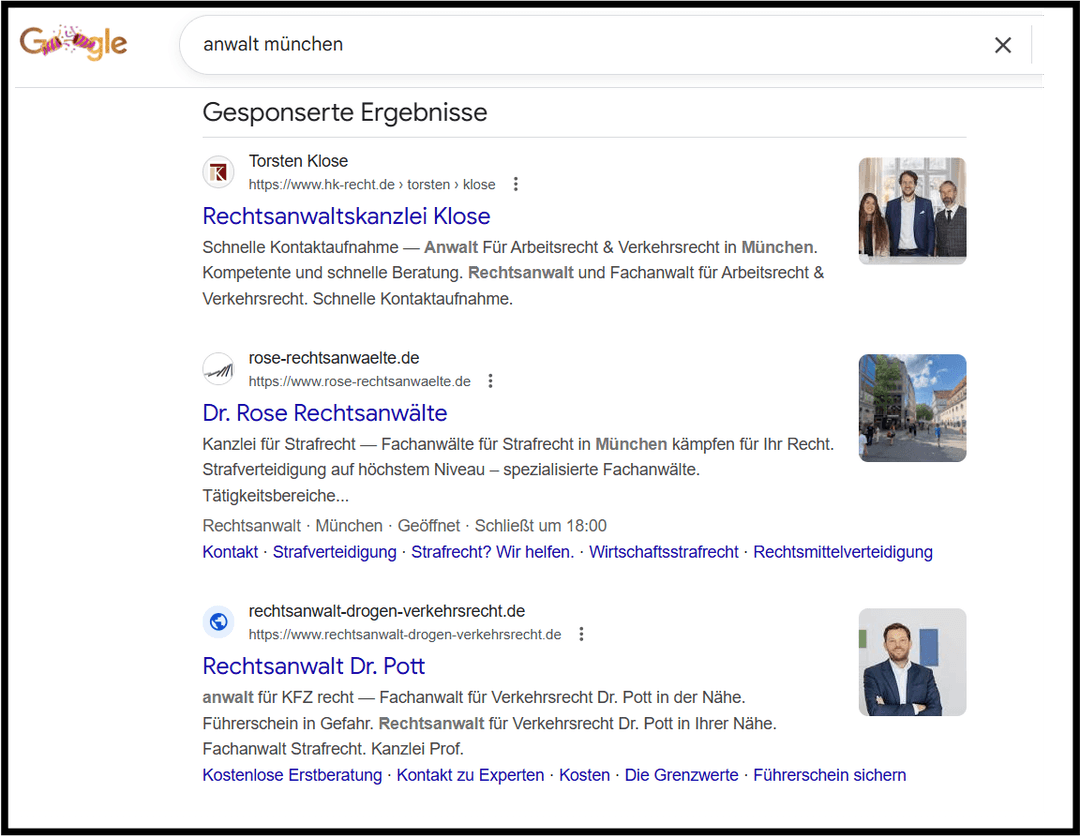1080x836 pixels.
Task: Click the portrait thumbnail of Dr. Pott
Action: pos(911,662)
